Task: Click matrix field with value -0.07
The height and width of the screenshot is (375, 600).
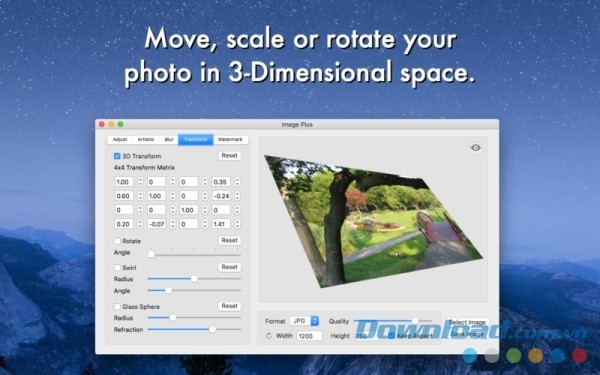Action: click(x=157, y=224)
